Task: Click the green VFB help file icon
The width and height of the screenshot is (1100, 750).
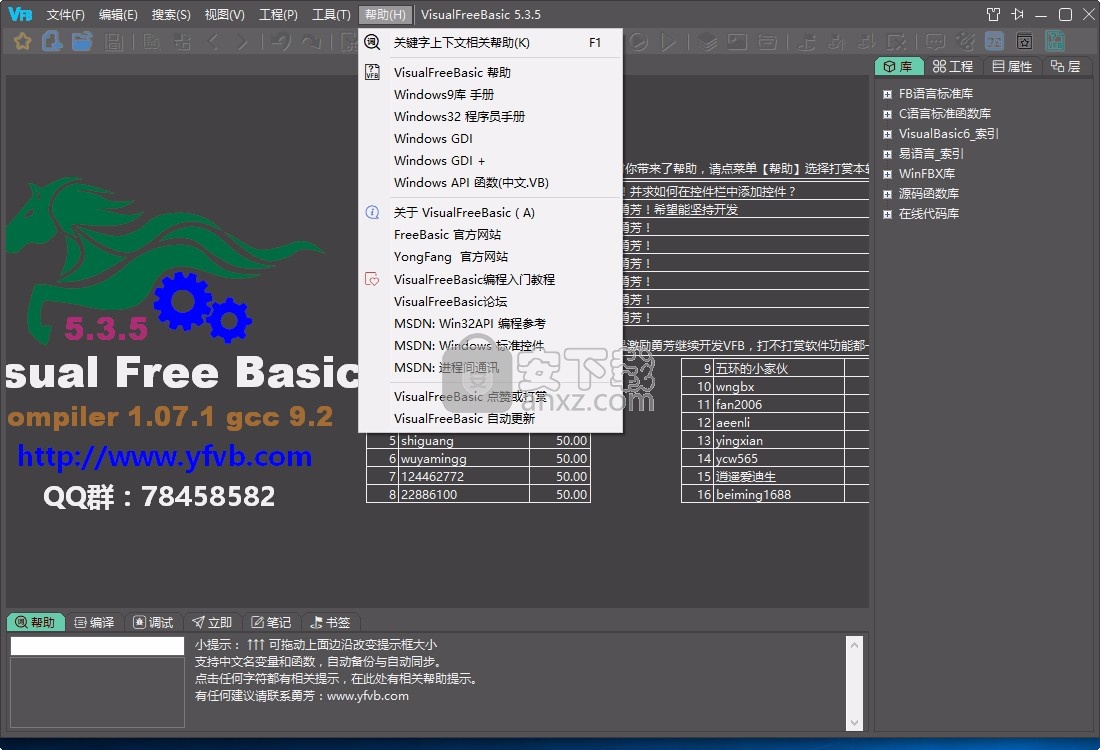Action: tap(1054, 42)
